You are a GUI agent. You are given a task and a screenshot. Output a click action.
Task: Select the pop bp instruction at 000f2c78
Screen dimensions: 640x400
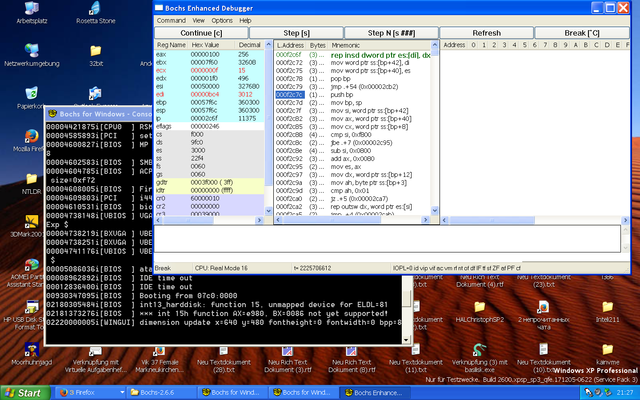353,79
